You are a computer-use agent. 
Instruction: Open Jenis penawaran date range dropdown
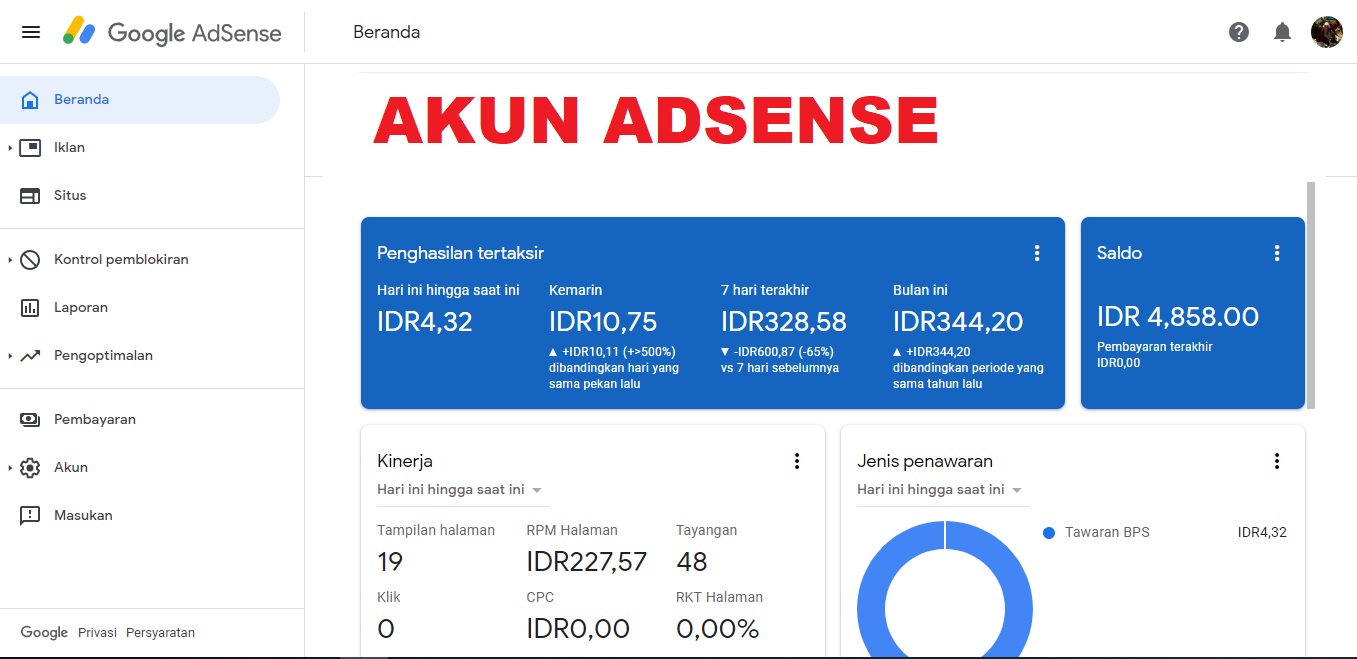[x=943, y=490]
